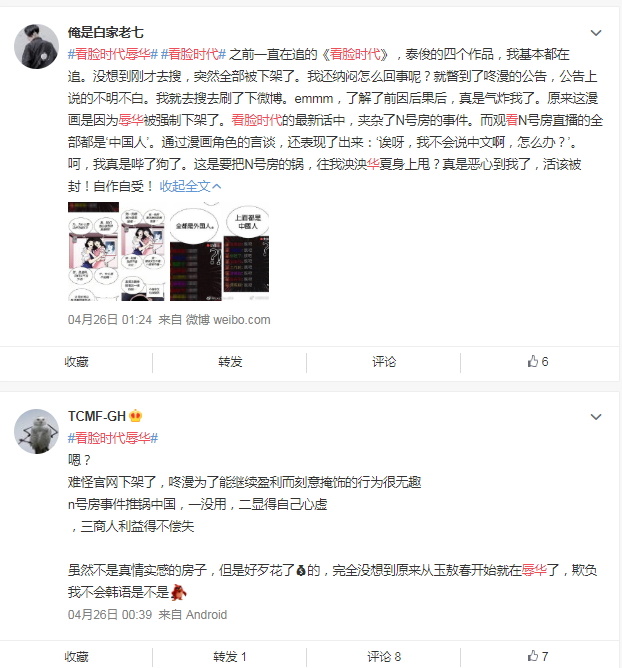Open the #看脸时代# hashtag in the first post
This screenshot has width=622, height=668.
193,55
